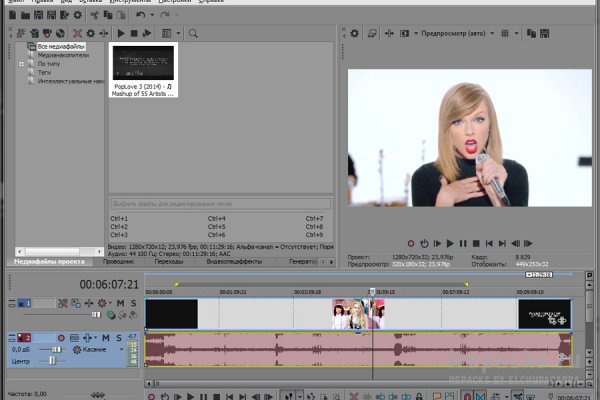Image resolution: width=600 pixels, height=400 pixels.
Task: Open preview overlays grid dropdown
Action: tap(517, 33)
